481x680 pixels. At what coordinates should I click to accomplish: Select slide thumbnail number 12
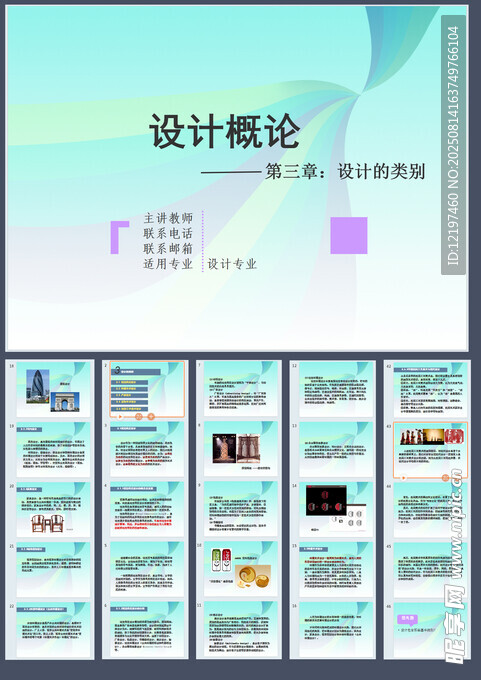pyautogui.click(x=336, y=389)
